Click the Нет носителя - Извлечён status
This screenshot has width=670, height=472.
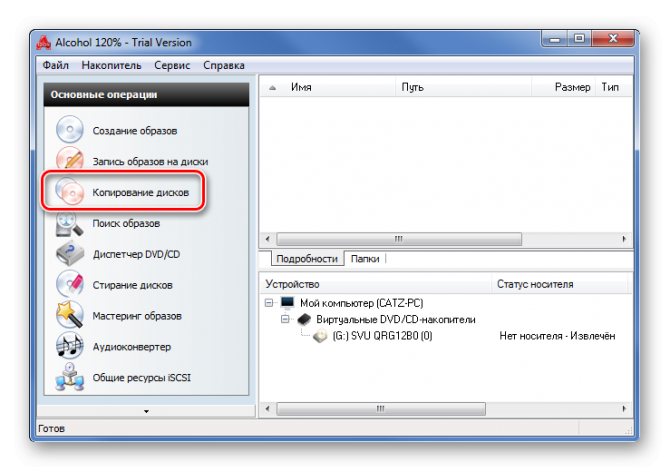pyautogui.click(x=557, y=336)
